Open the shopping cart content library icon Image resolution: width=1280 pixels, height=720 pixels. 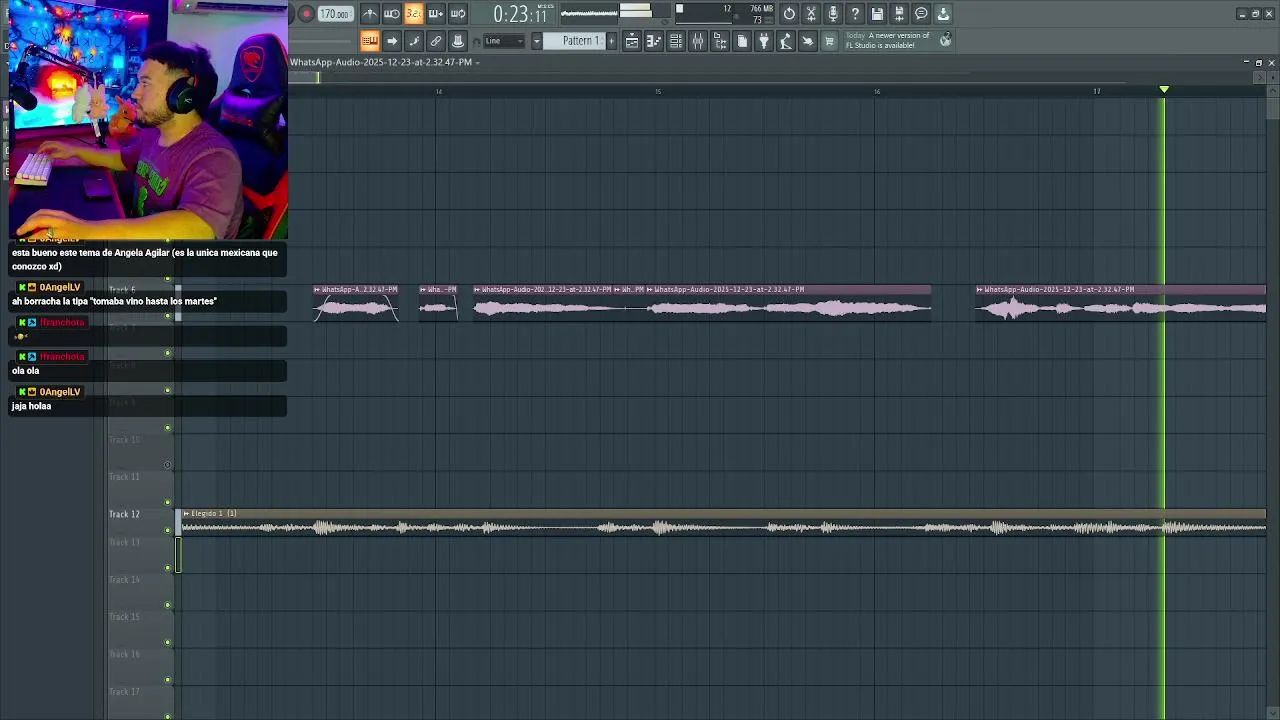(x=829, y=41)
